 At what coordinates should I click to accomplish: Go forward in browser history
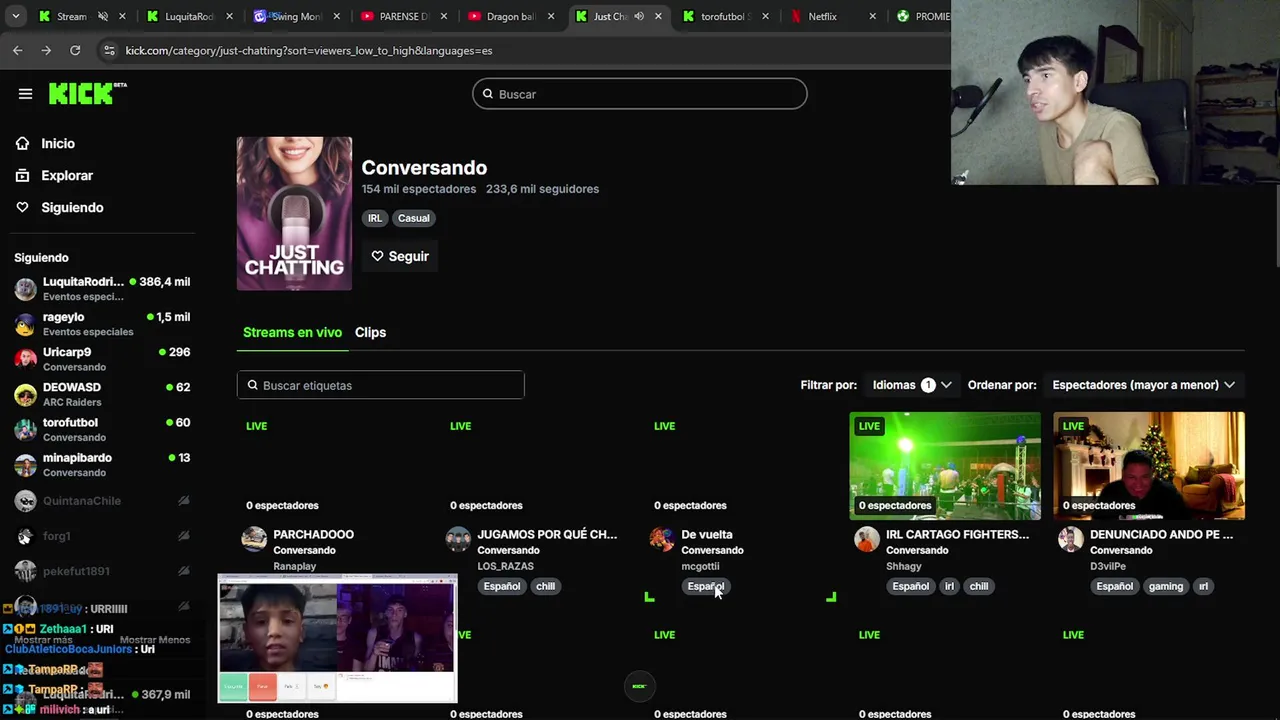click(x=46, y=50)
